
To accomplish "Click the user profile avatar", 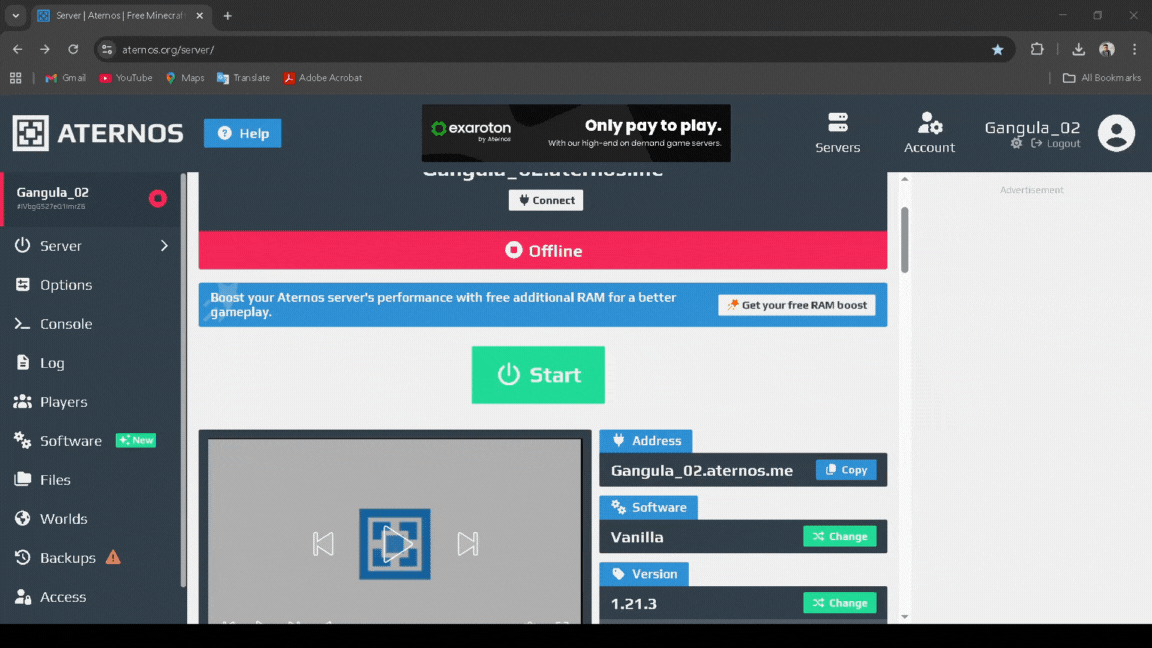I will pyautogui.click(x=1116, y=133).
